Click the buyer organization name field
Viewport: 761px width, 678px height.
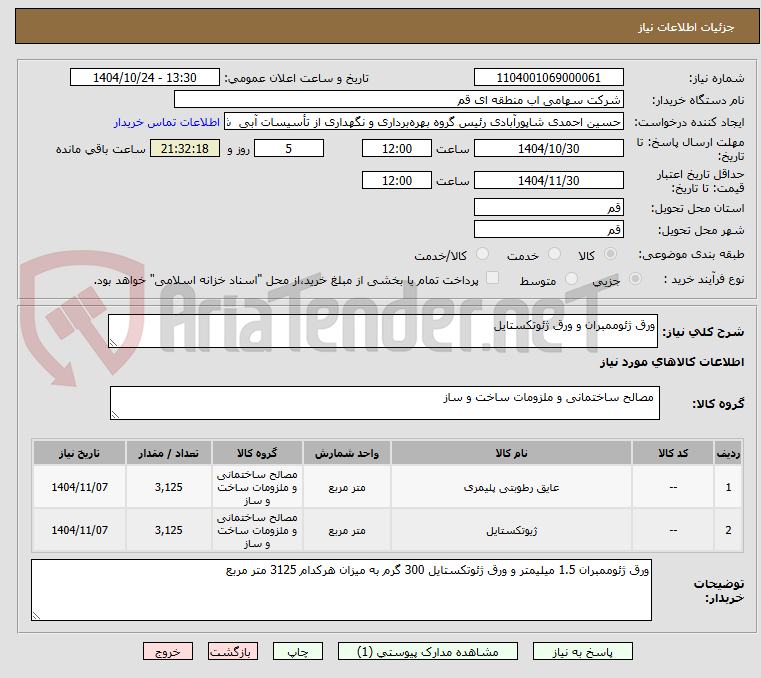coord(398,100)
